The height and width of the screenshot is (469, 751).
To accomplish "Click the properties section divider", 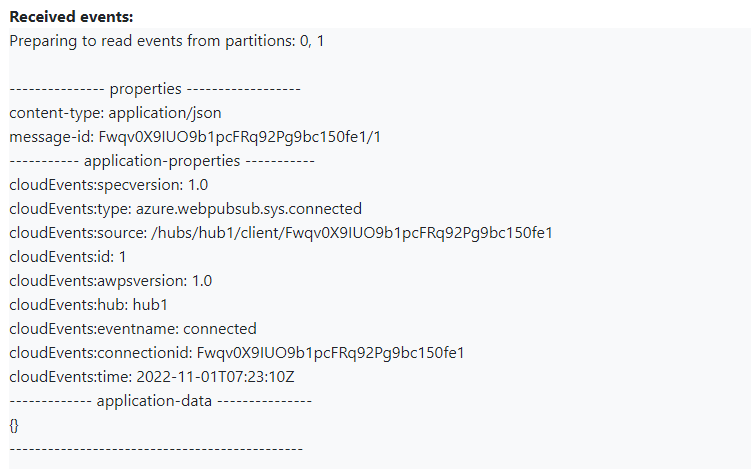I will coord(155,89).
